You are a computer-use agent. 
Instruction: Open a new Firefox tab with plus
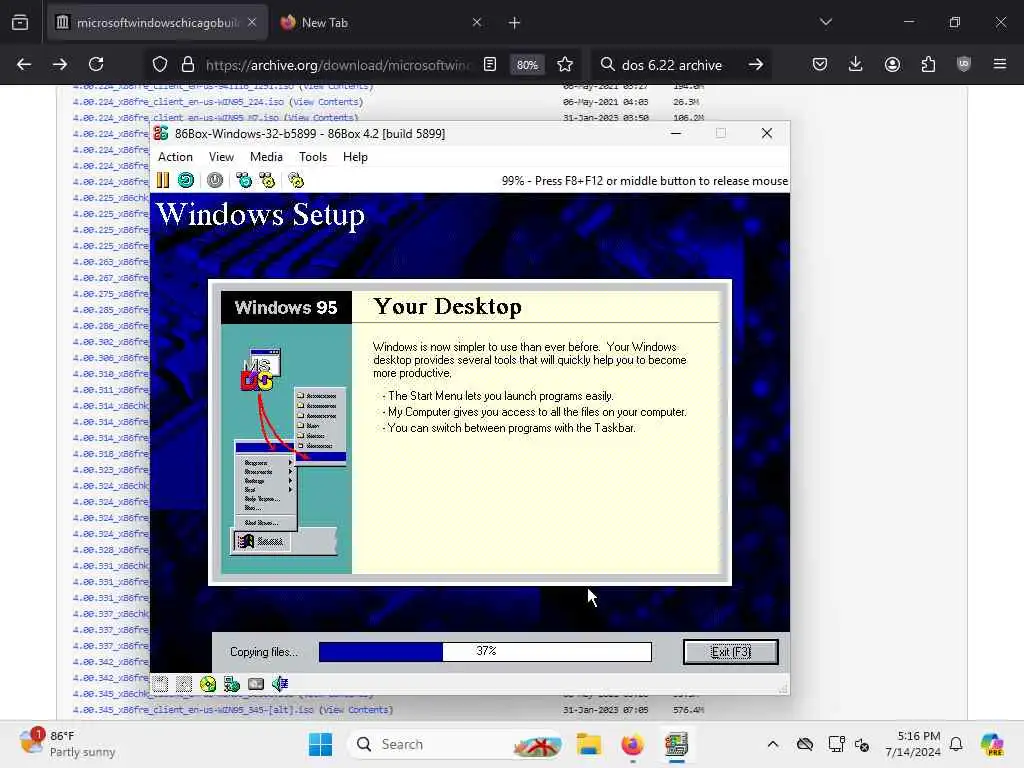click(515, 23)
